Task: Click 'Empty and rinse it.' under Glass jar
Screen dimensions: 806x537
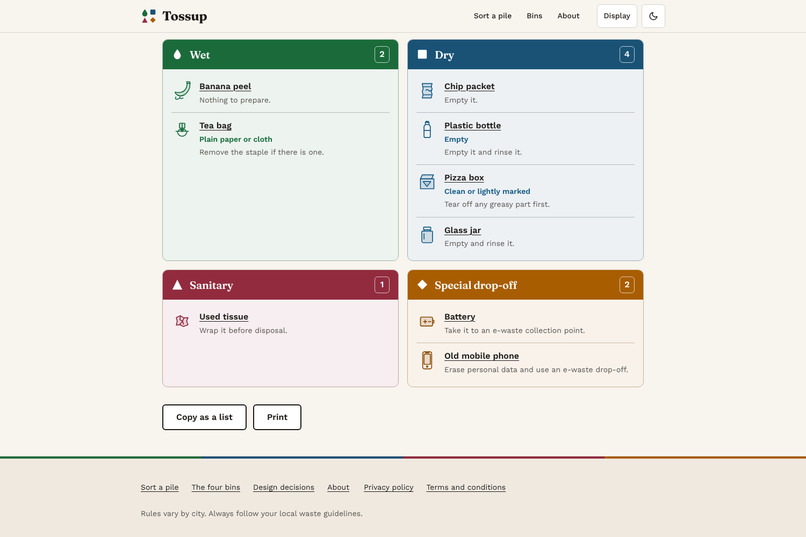Action: click(x=479, y=244)
